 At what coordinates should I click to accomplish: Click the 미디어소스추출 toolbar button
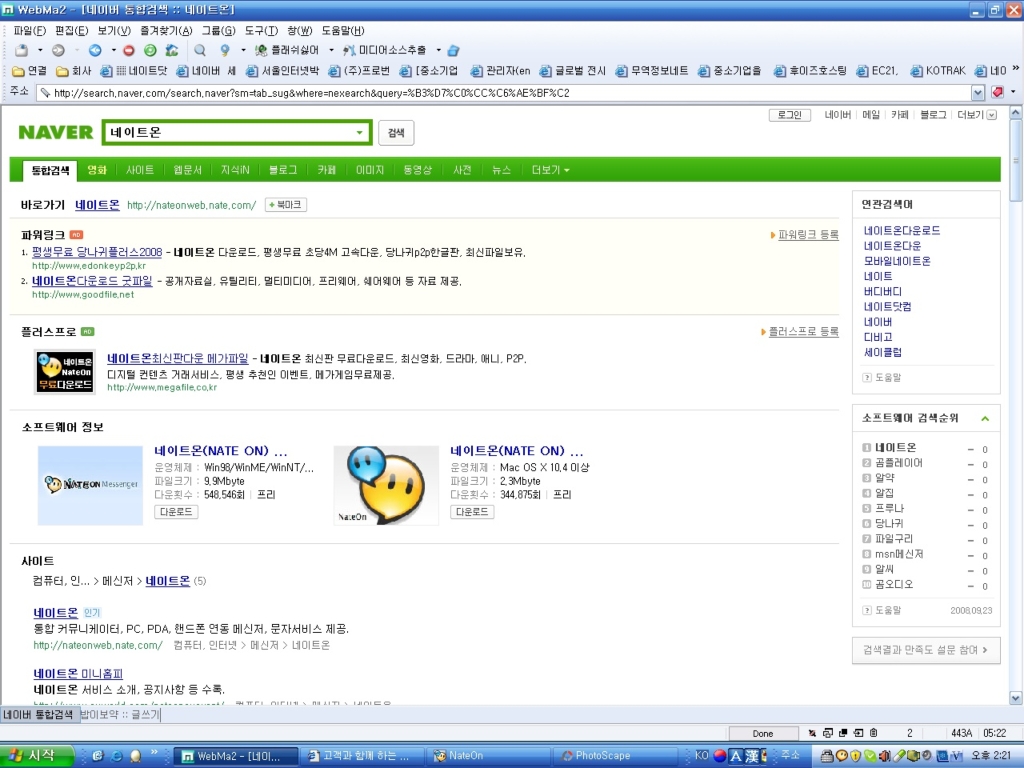(x=385, y=50)
